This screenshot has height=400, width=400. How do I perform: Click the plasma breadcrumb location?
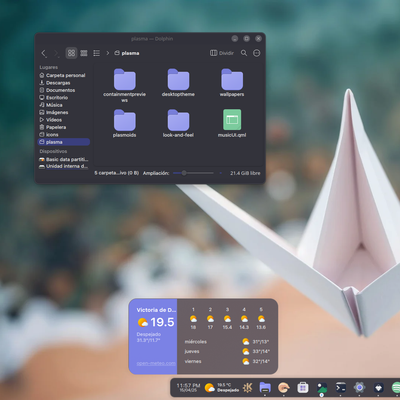pyautogui.click(x=127, y=53)
